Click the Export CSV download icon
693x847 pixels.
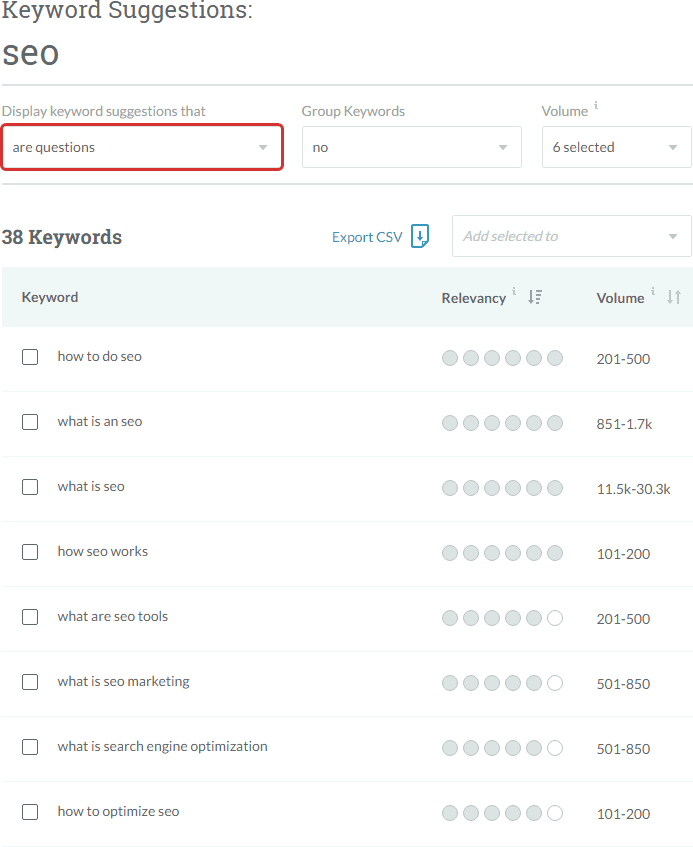tap(420, 236)
